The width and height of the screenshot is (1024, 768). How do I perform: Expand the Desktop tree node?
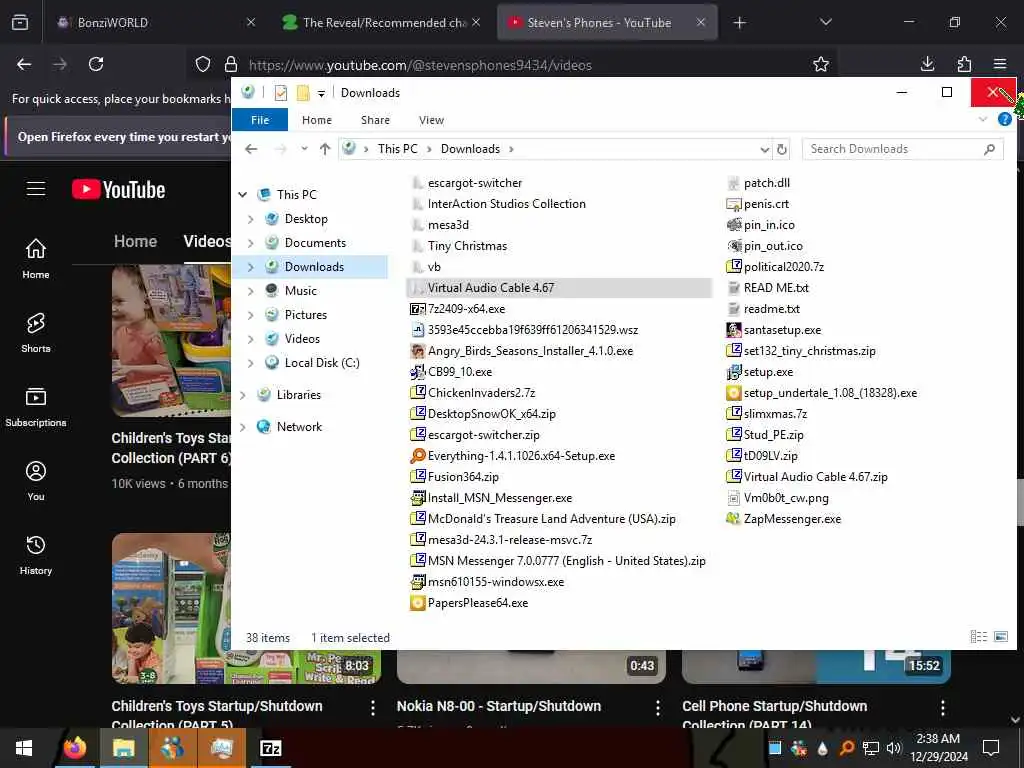[251, 219]
